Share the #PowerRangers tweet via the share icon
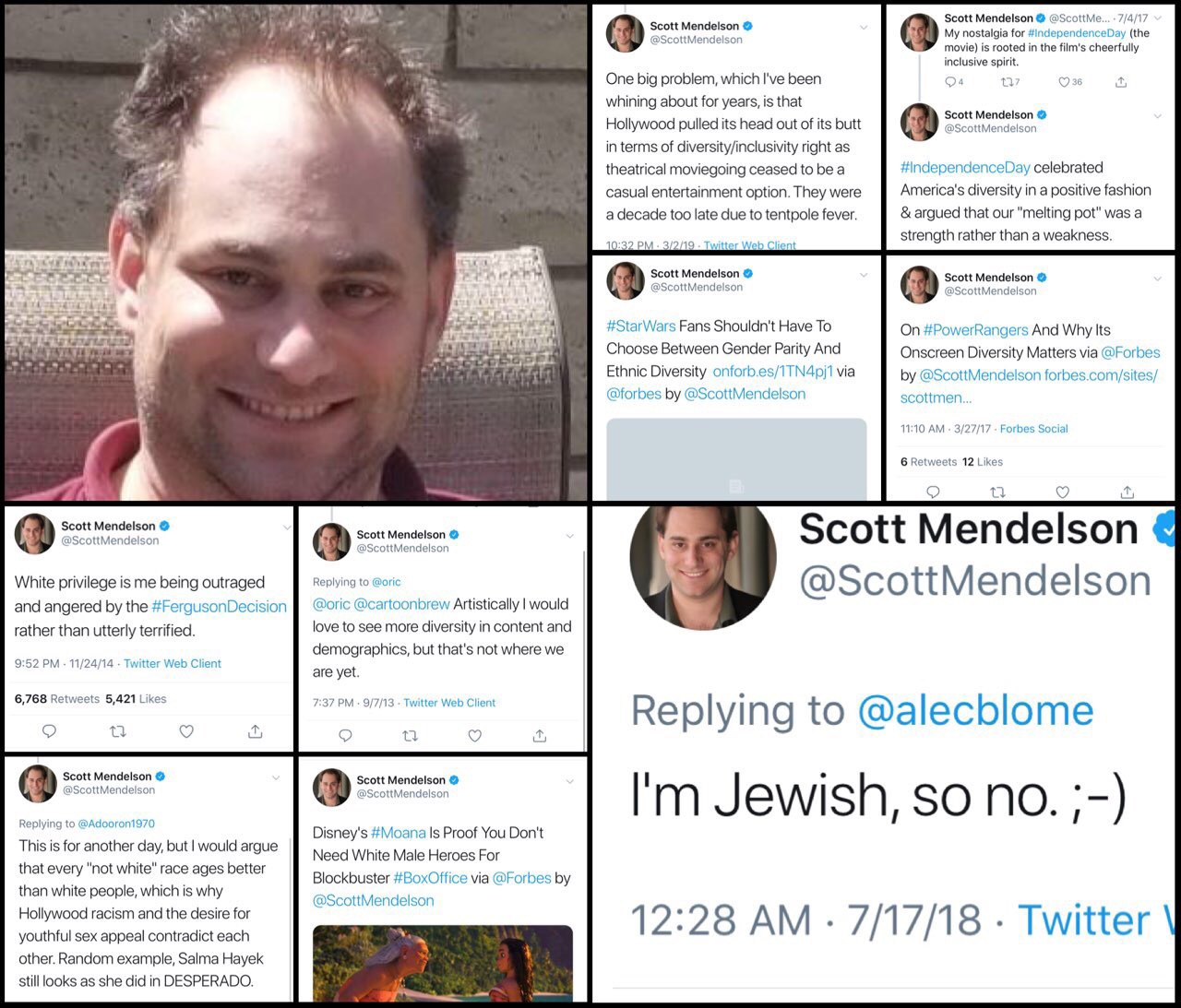The height and width of the screenshot is (1008, 1181). [1127, 492]
